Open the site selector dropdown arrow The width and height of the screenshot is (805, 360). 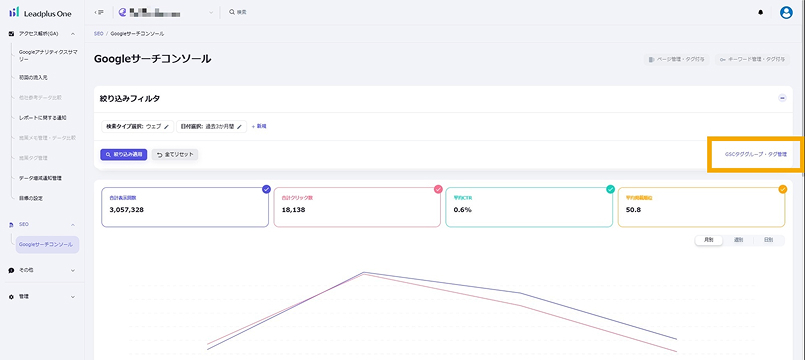210,12
